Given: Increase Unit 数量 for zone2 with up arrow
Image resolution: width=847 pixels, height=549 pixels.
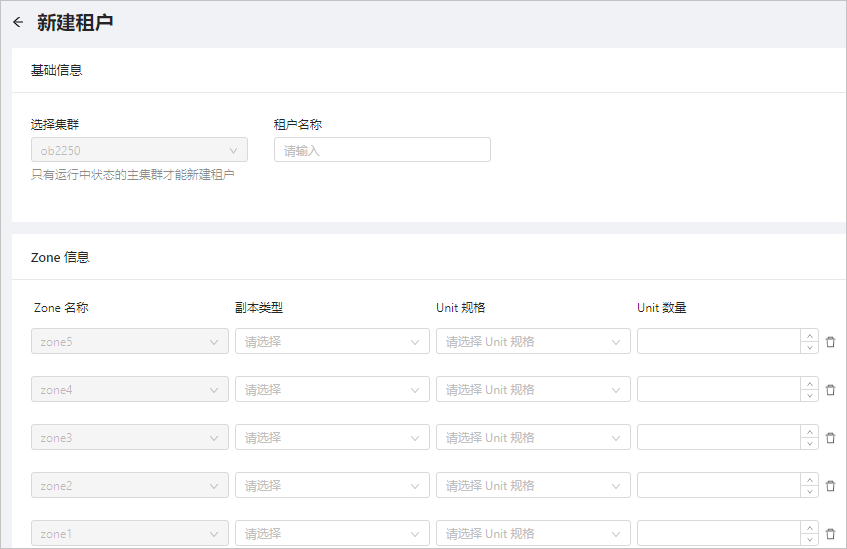Looking at the screenshot, I should point(809,480).
